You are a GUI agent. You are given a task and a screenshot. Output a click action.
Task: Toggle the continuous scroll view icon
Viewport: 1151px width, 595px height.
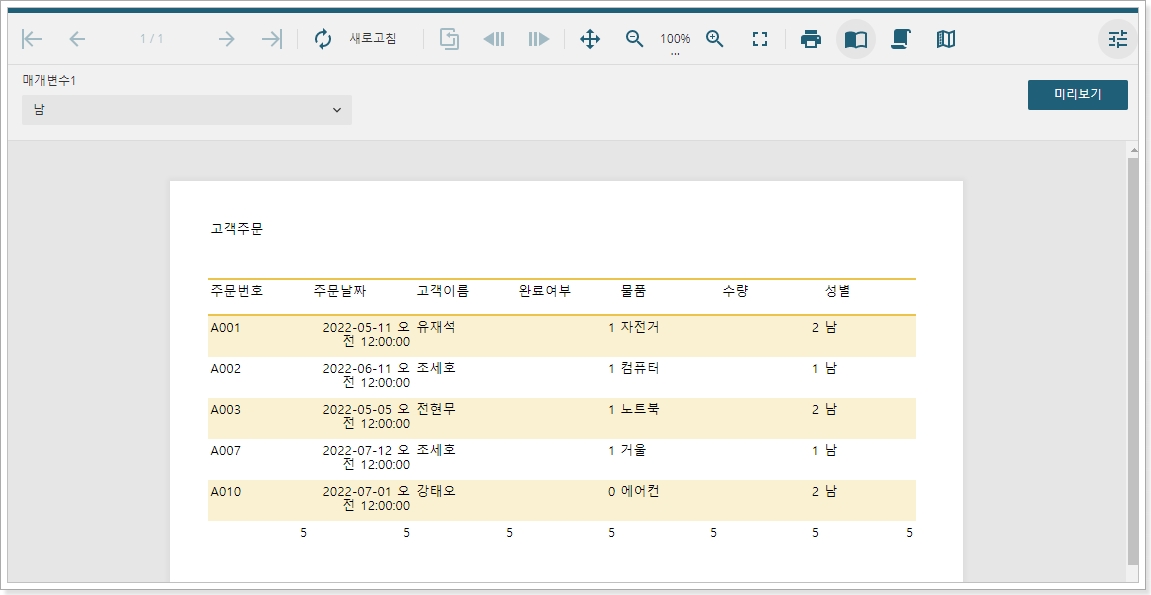(x=900, y=39)
